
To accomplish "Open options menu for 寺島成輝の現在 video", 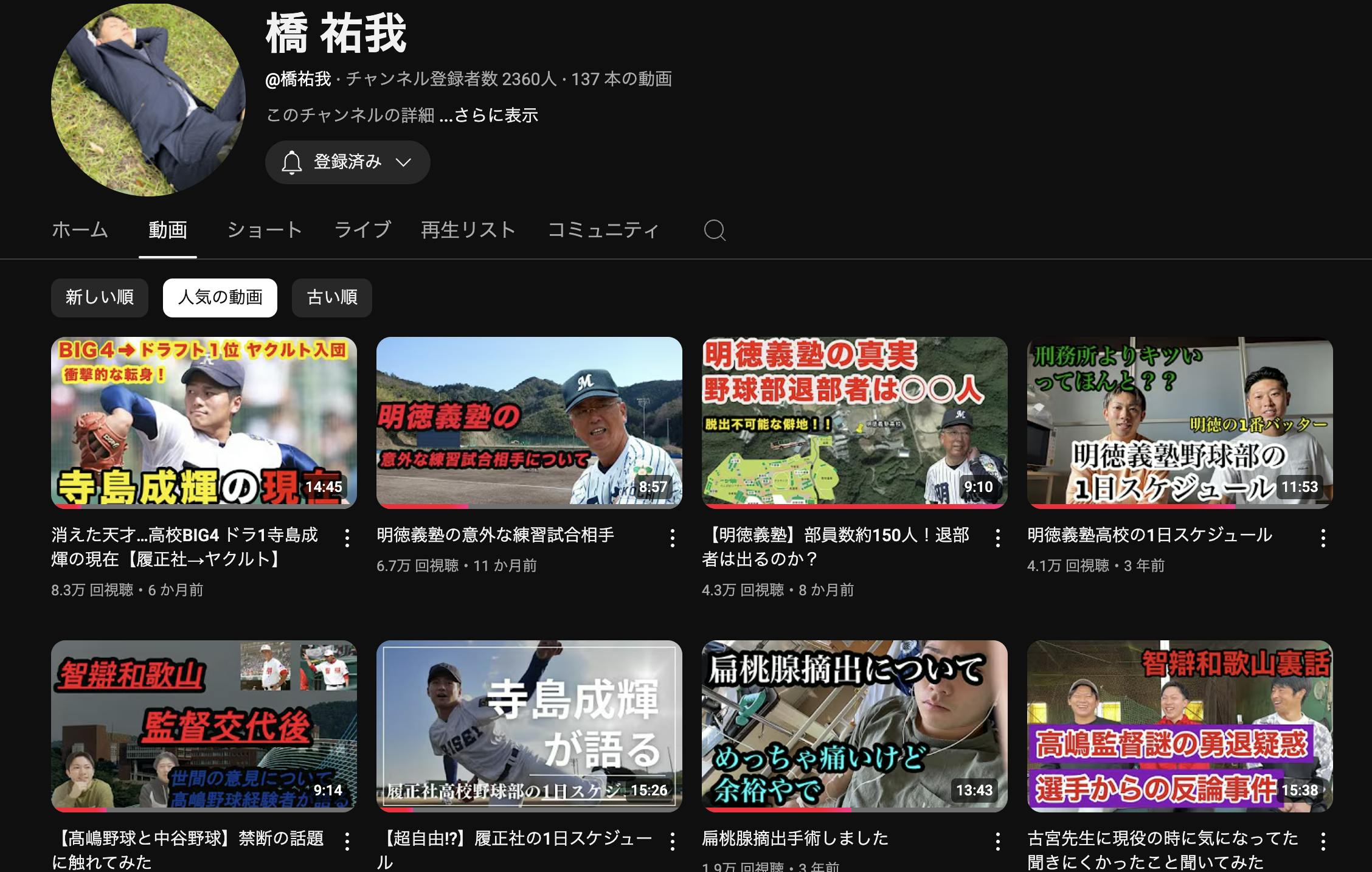I will (347, 538).
